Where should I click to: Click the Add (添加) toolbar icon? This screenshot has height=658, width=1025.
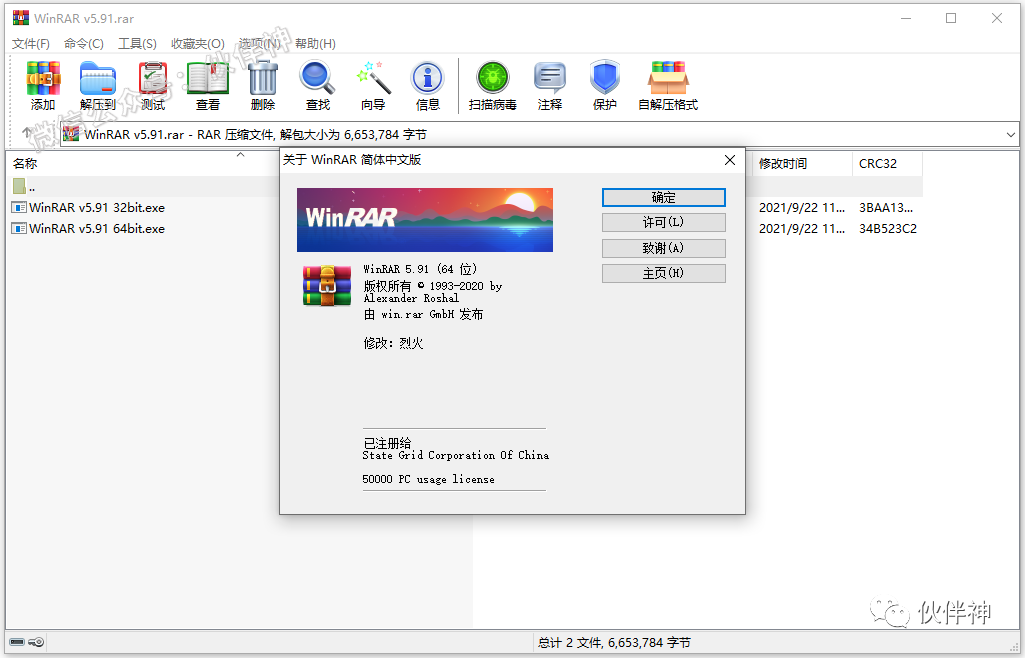coord(43,86)
